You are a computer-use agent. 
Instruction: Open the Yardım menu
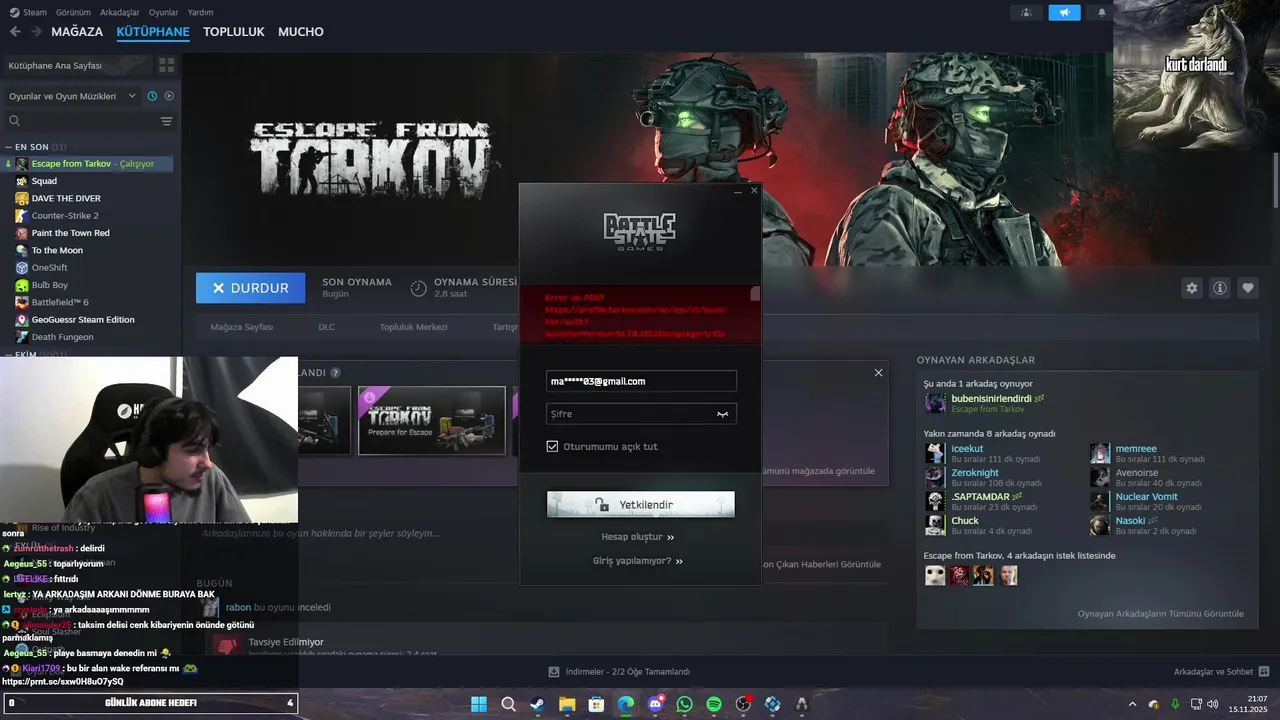[201, 12]
